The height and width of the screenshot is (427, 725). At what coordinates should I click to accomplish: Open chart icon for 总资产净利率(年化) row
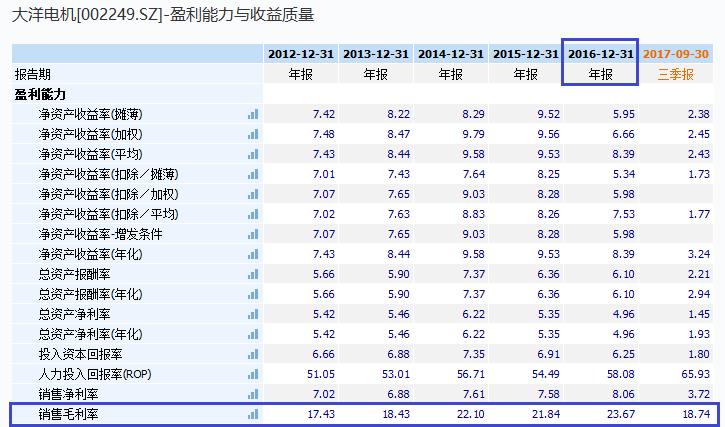pyautogui.click(x=253, y=334)
